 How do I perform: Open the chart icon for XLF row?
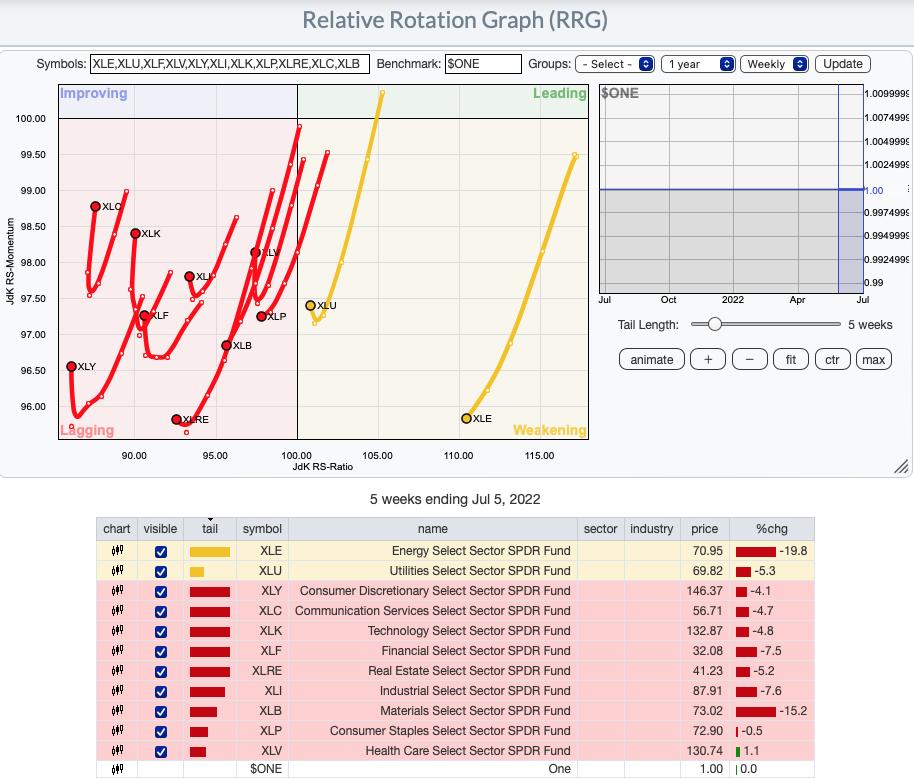[117, 651]
